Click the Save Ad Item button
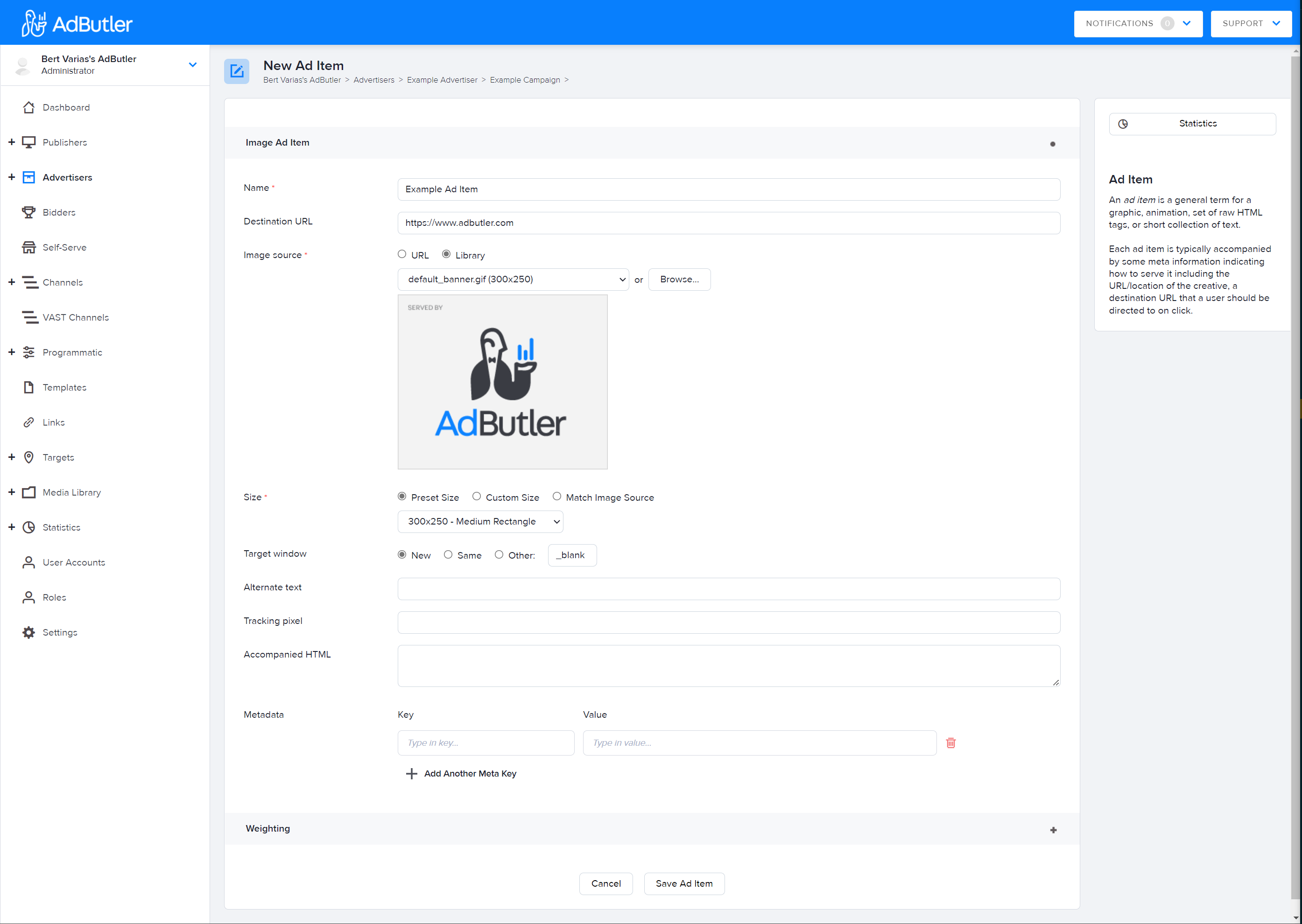1302x924 pixels. click(684, 883)
